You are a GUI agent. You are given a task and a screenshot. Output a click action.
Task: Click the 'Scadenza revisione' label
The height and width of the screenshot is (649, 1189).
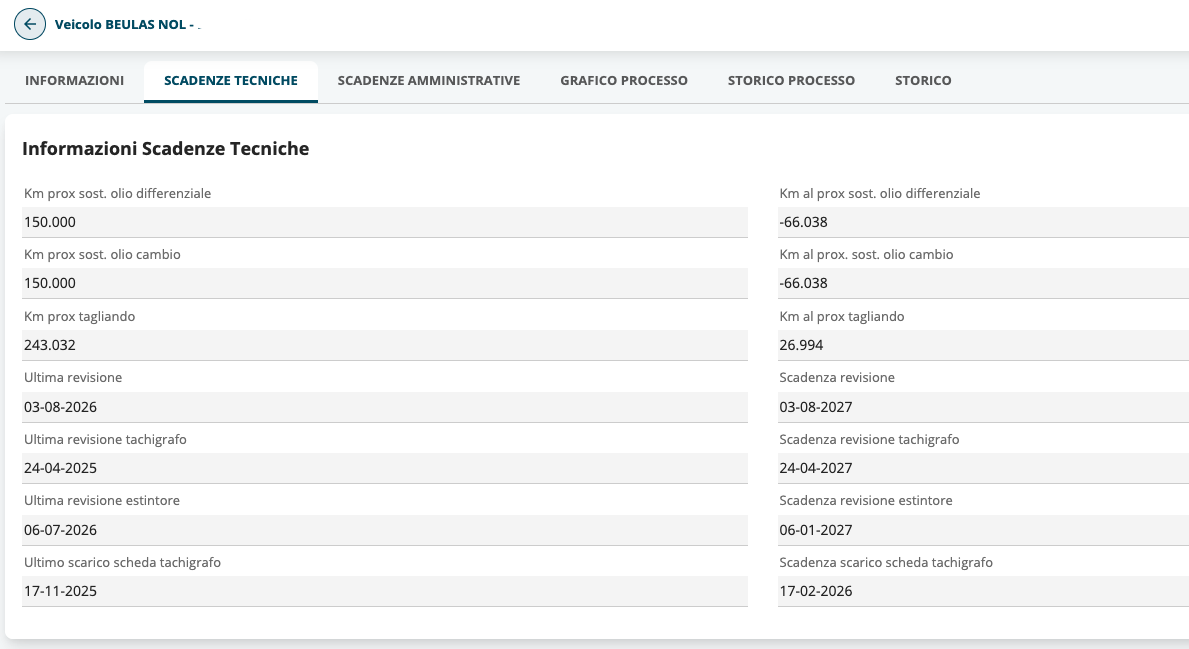[x=837, y=377]
